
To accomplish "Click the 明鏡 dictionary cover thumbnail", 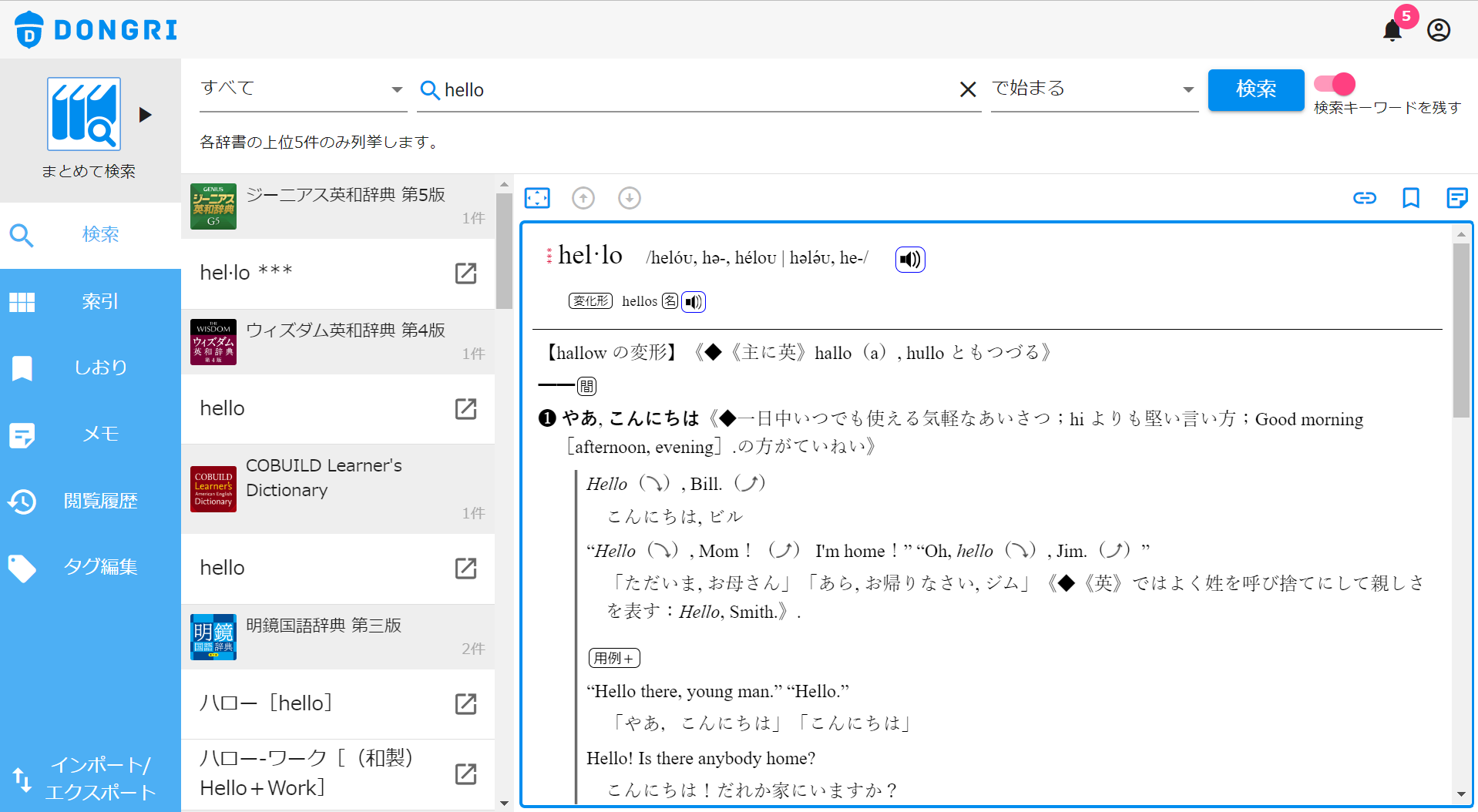I will coord(213,637).
